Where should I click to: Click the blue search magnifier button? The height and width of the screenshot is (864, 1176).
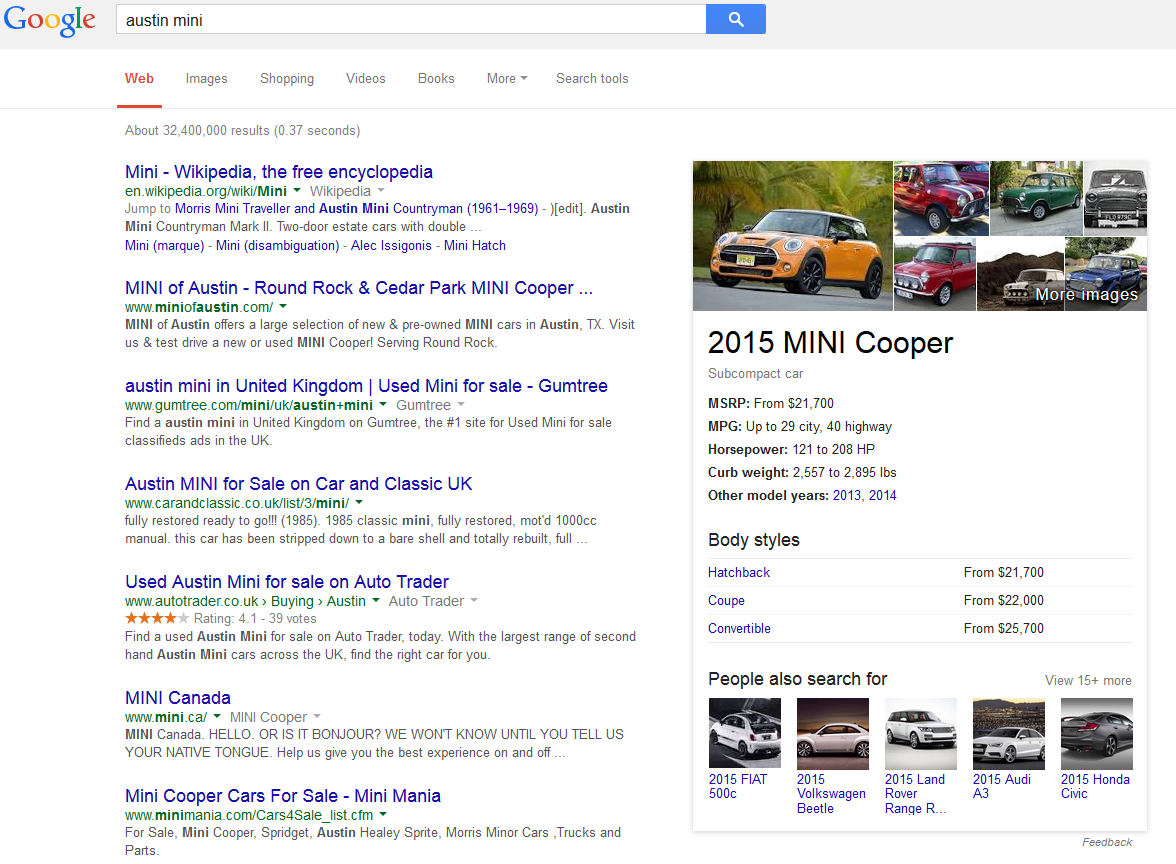[735, 19]
